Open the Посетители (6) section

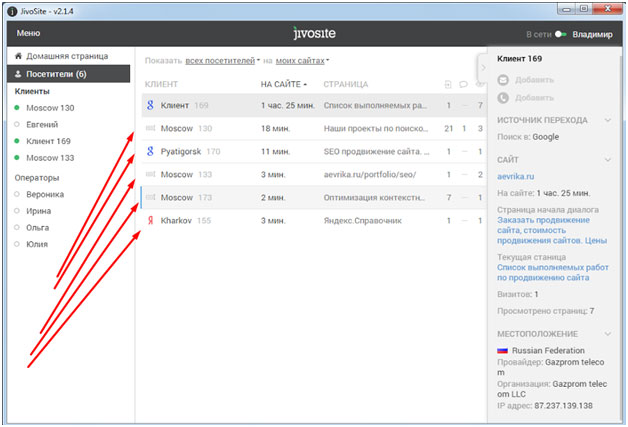pos(68,74)
